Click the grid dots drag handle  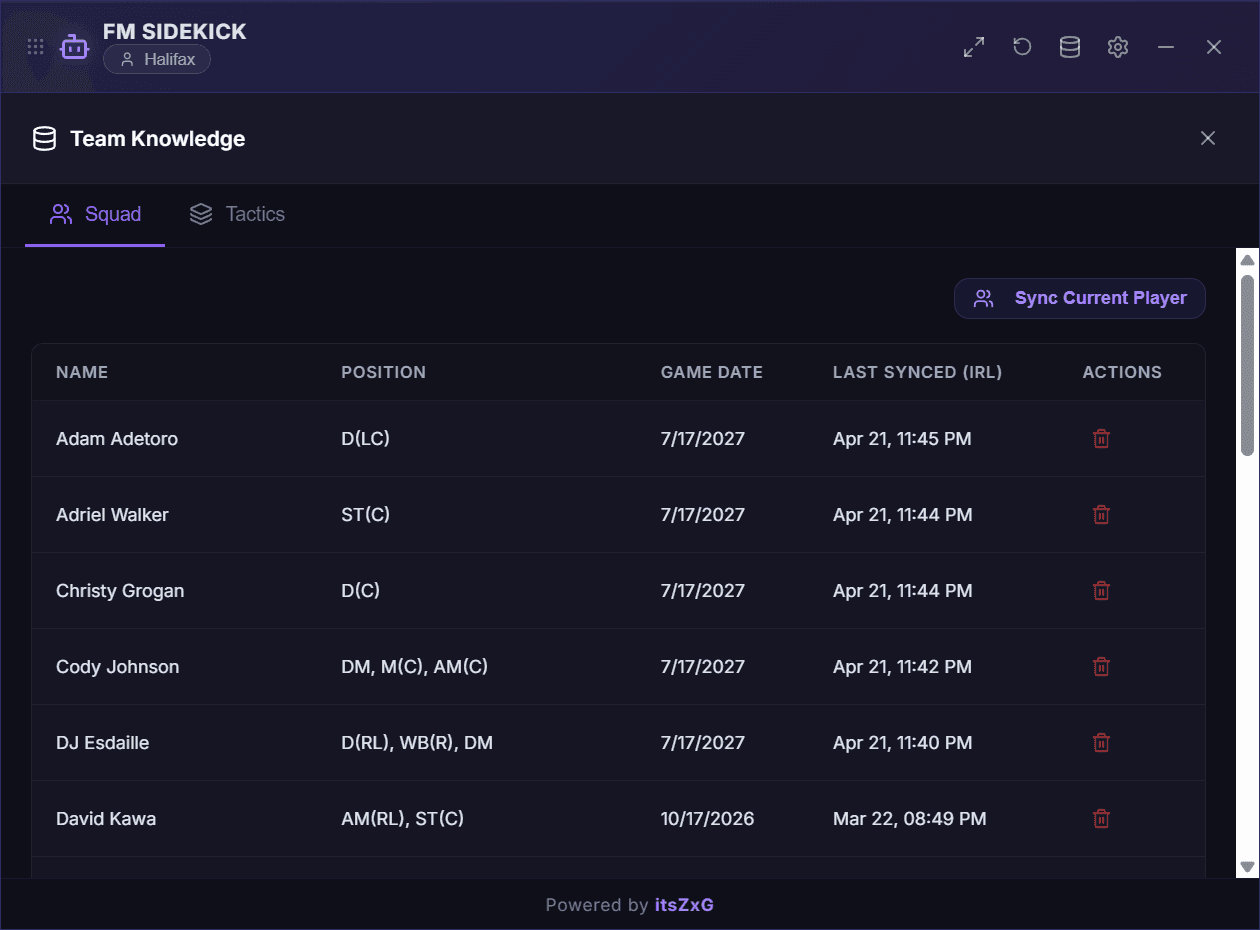36,47
